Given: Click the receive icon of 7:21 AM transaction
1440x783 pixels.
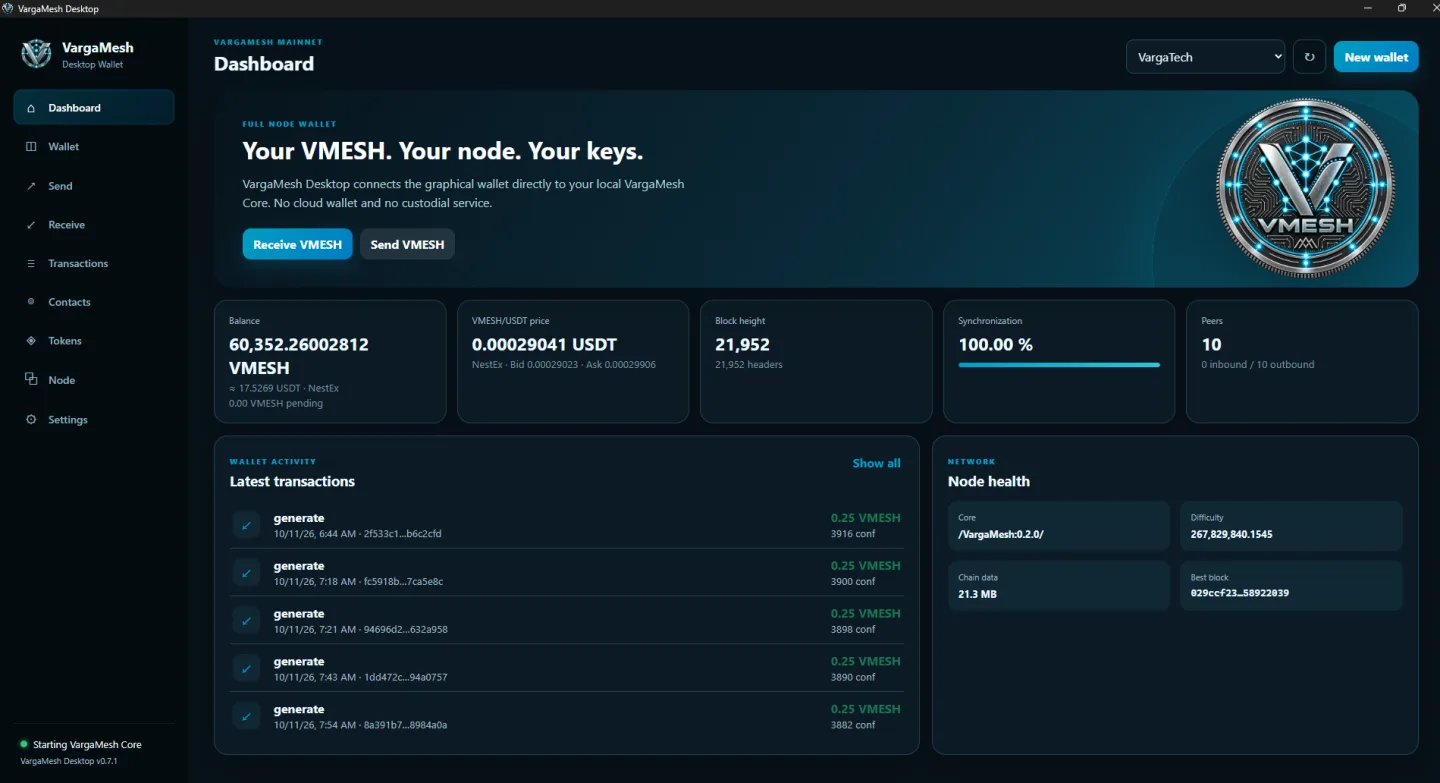Looking at the screenshot, I should pos(246,621).
